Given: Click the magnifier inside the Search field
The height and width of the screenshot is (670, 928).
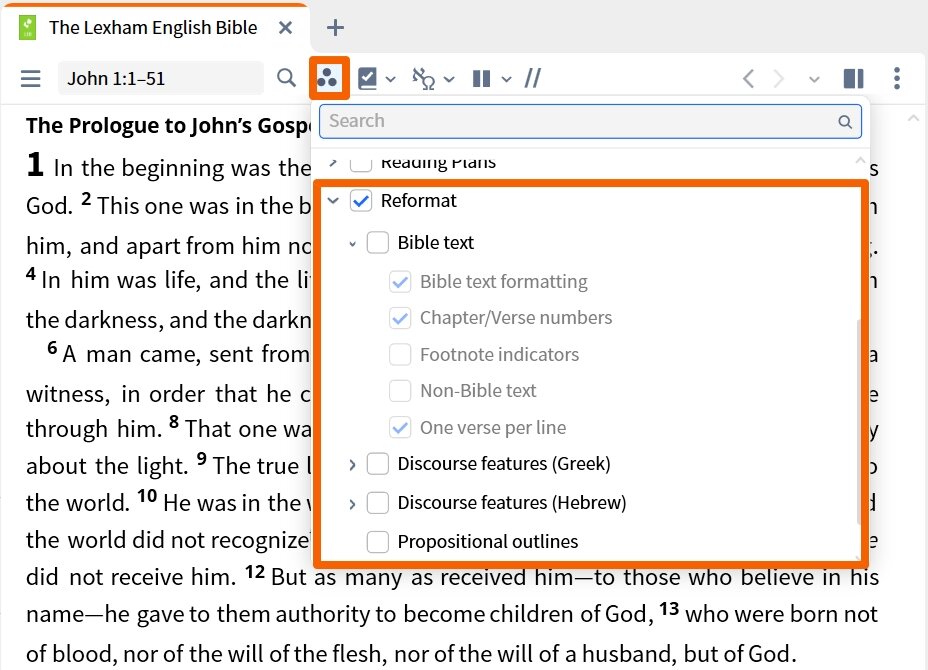Looking at the screenshot, I should click(x=845, y=122).
